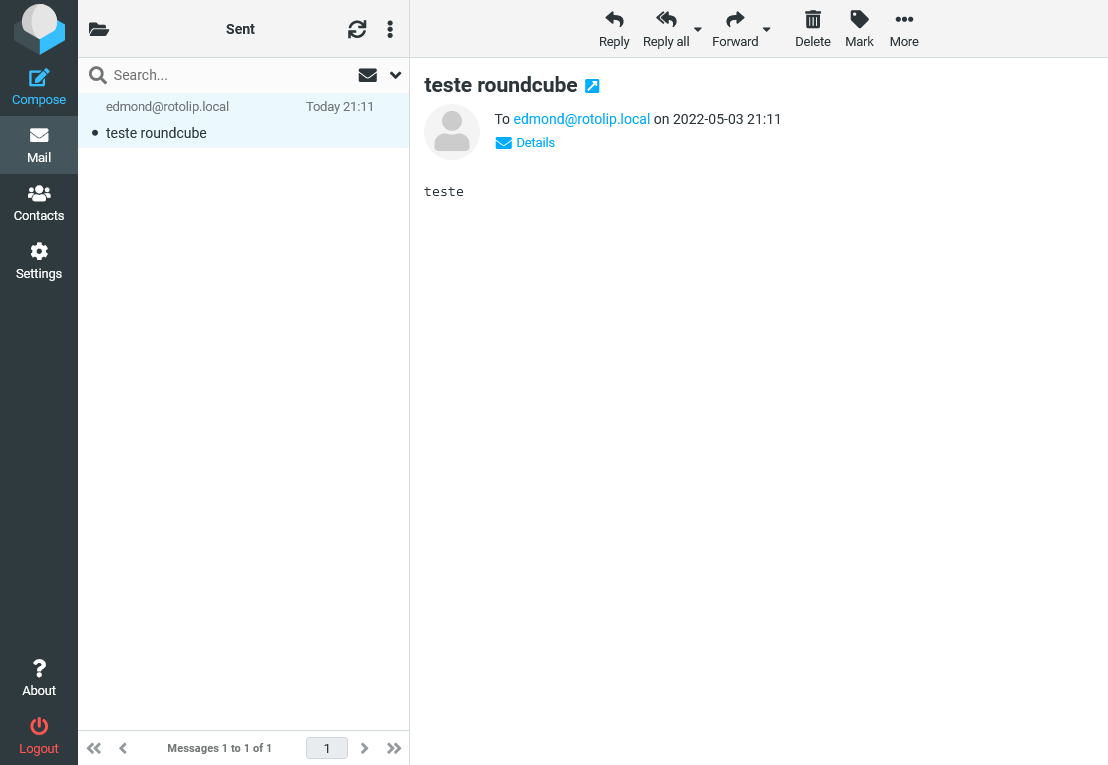Click the Forward message icon
The height and width of the screenshot is (765, 1108).
pos(735,20)
